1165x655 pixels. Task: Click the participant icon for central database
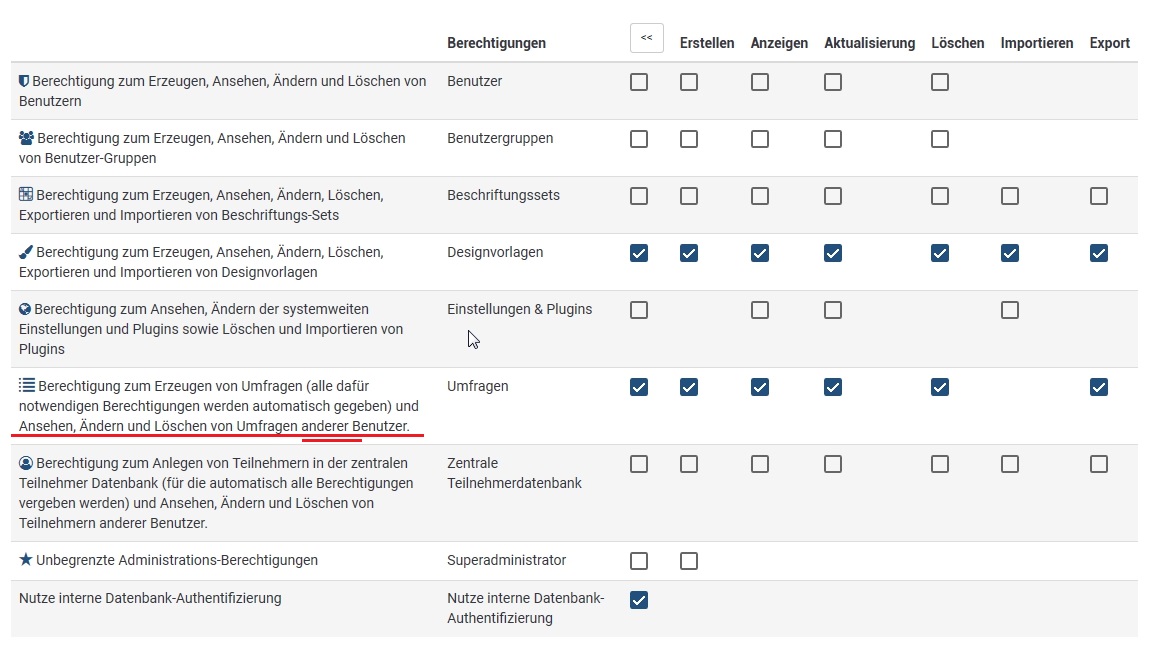26,463
